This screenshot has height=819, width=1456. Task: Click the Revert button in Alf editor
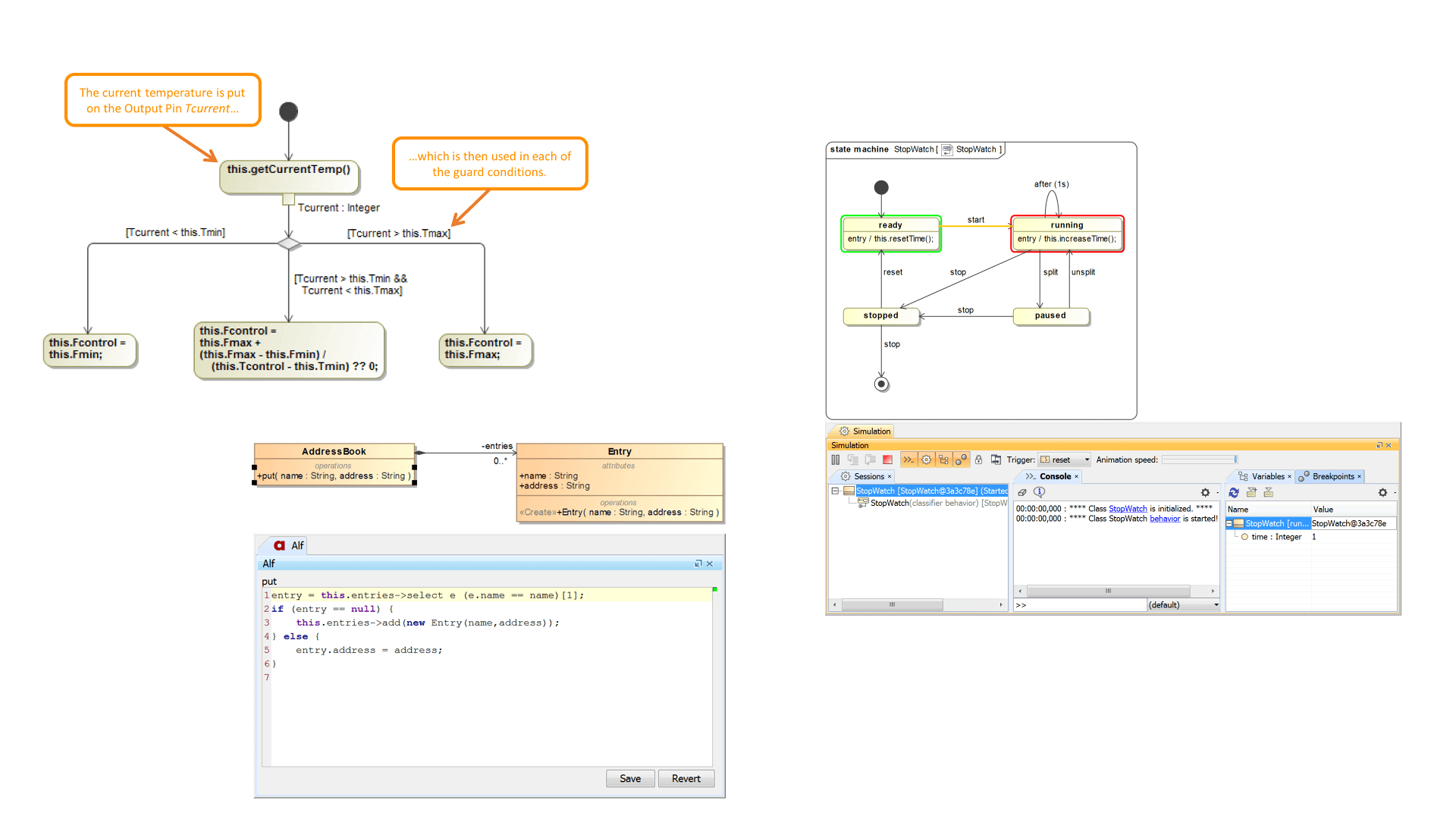coord(686,779)
